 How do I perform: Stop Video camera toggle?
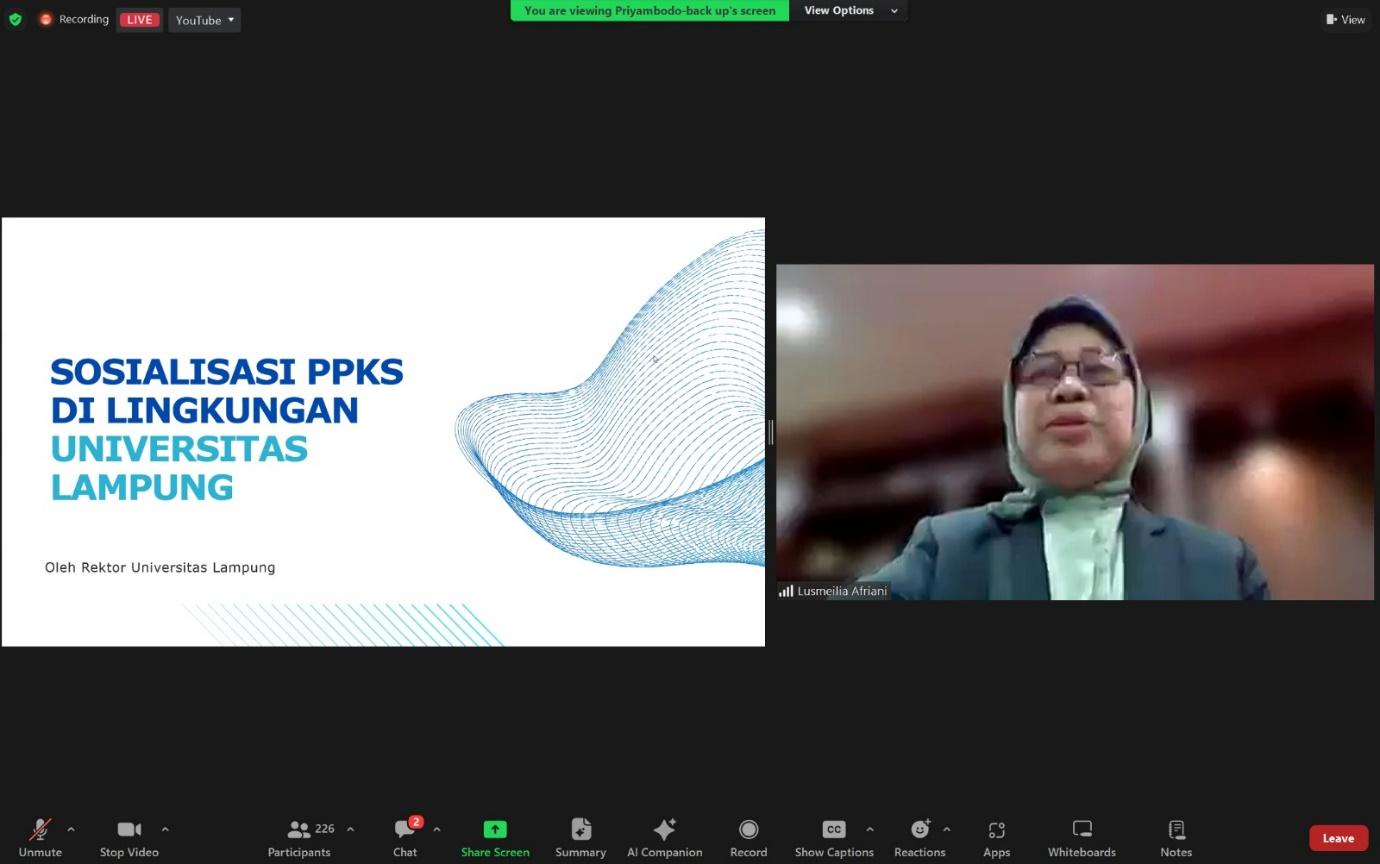click(x=129, y=837)
